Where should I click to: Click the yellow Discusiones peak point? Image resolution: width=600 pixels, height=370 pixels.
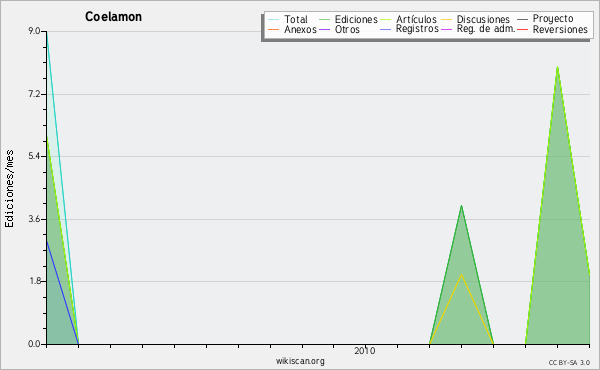461,275
